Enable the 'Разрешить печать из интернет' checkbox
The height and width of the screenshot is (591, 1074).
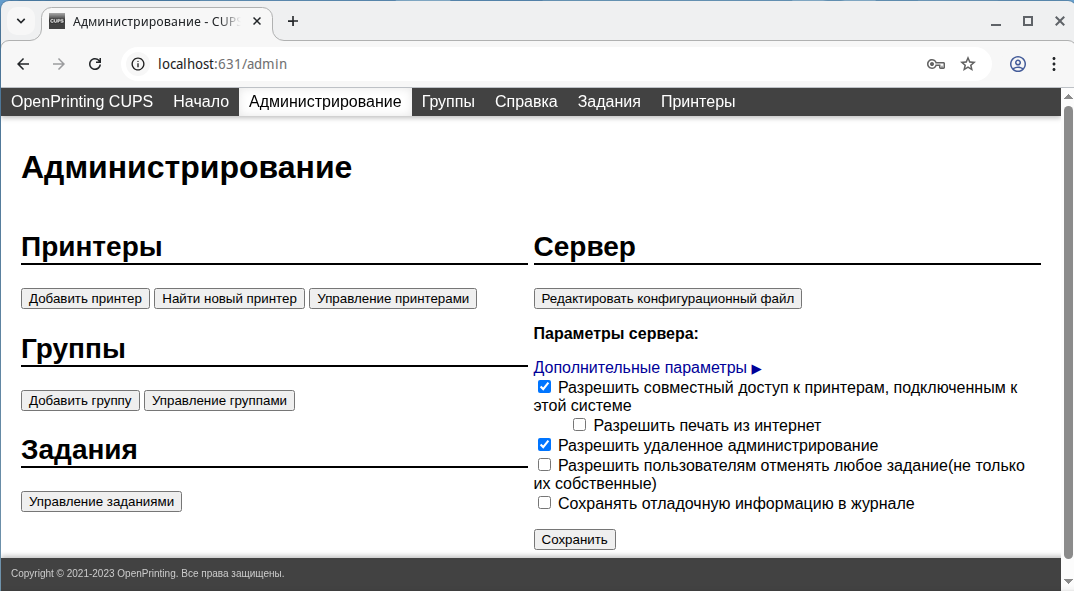coord(580,425)
